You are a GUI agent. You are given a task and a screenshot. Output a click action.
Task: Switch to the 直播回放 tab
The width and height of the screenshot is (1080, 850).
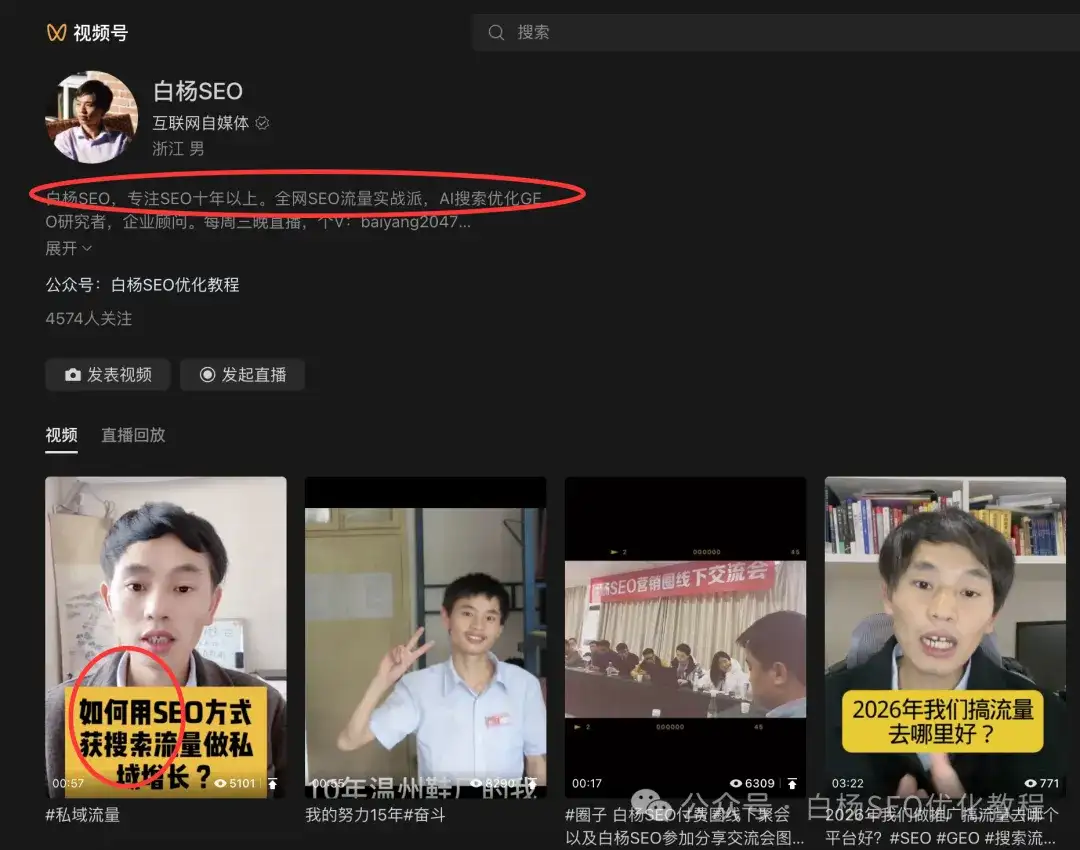133,435
